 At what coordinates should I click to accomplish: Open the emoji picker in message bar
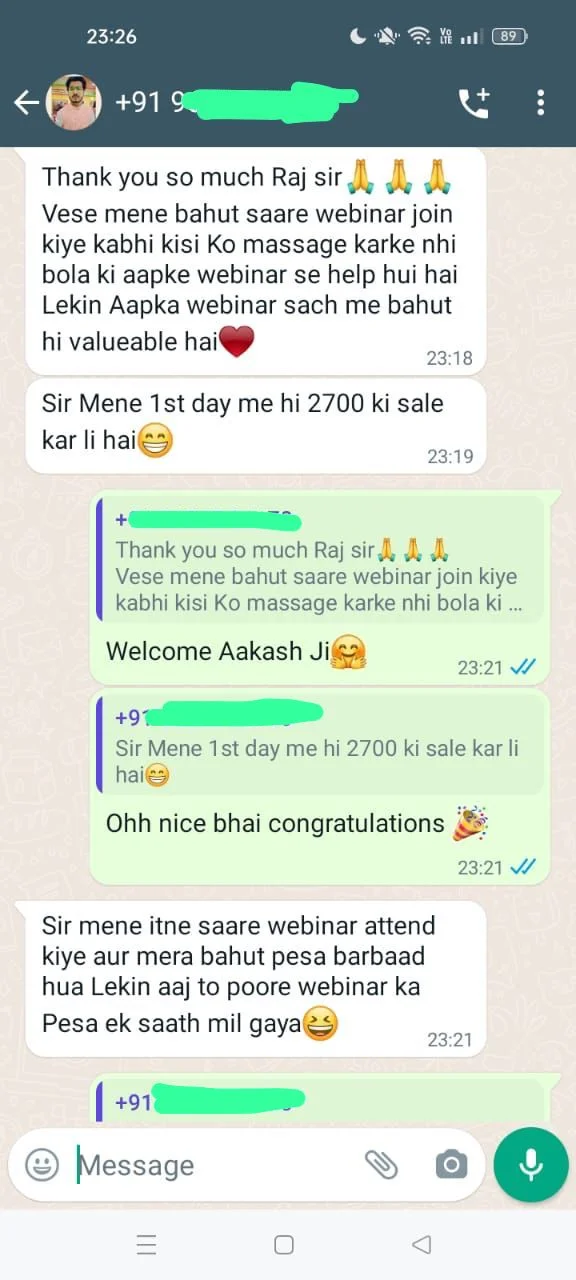point(42,1164)
